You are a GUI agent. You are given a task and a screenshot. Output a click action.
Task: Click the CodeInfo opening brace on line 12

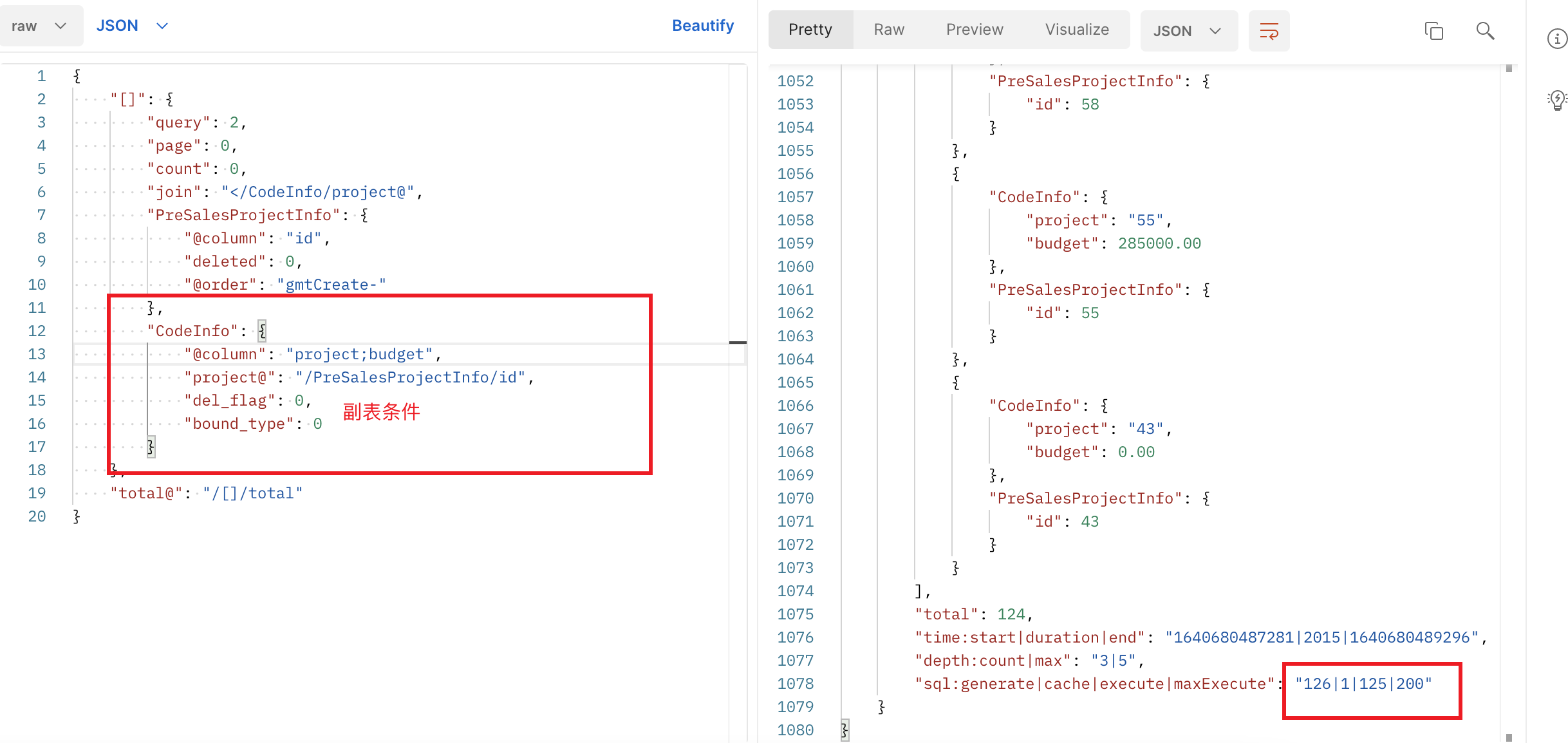click(262, 331)
